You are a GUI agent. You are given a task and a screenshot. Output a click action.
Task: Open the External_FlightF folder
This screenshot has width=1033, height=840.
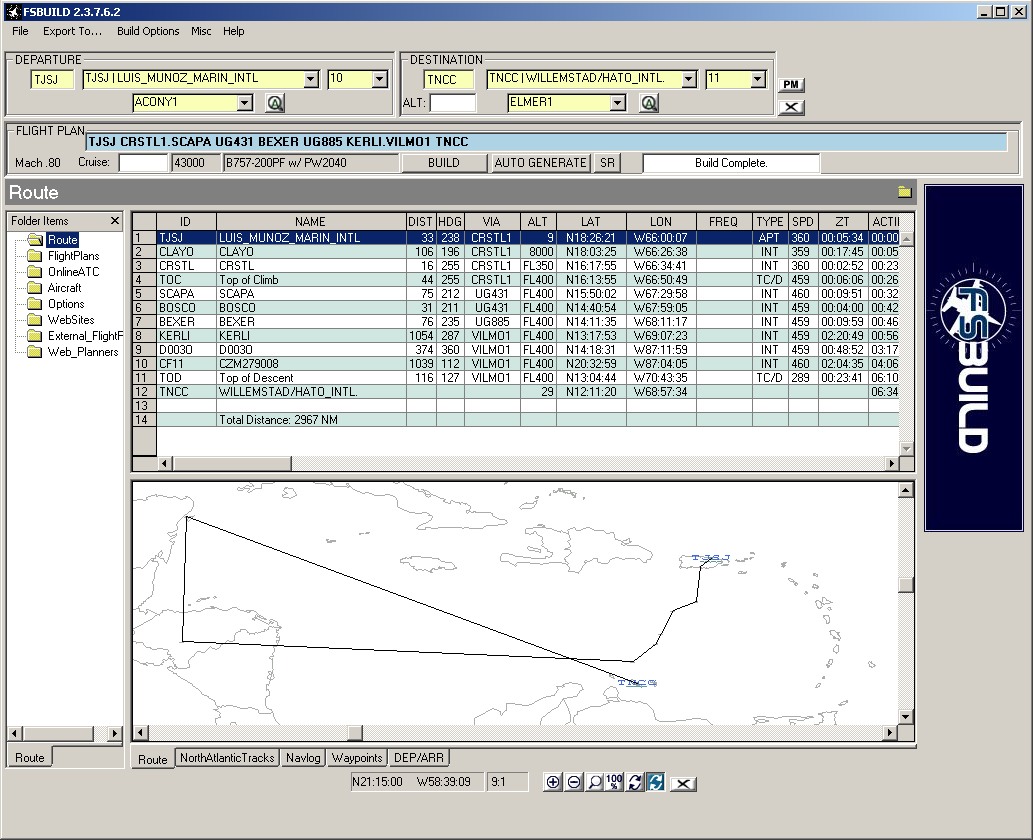84,336
